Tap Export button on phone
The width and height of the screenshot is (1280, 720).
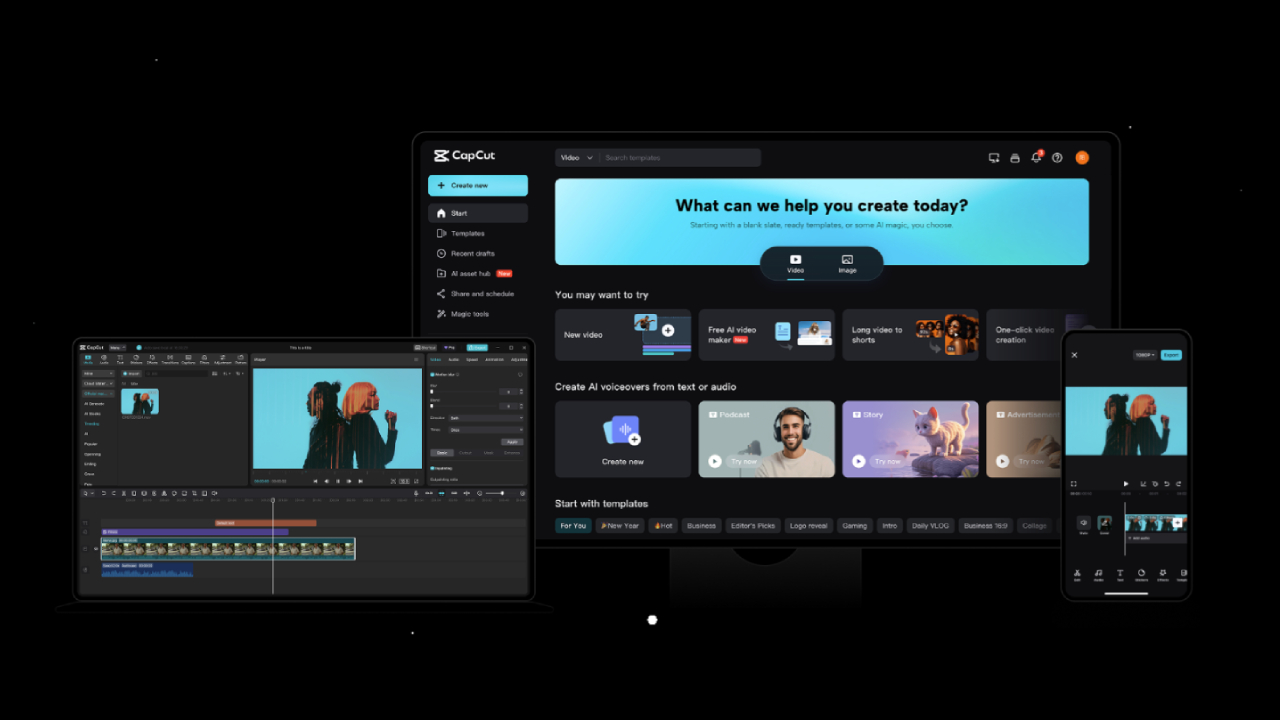(1171, 355)
